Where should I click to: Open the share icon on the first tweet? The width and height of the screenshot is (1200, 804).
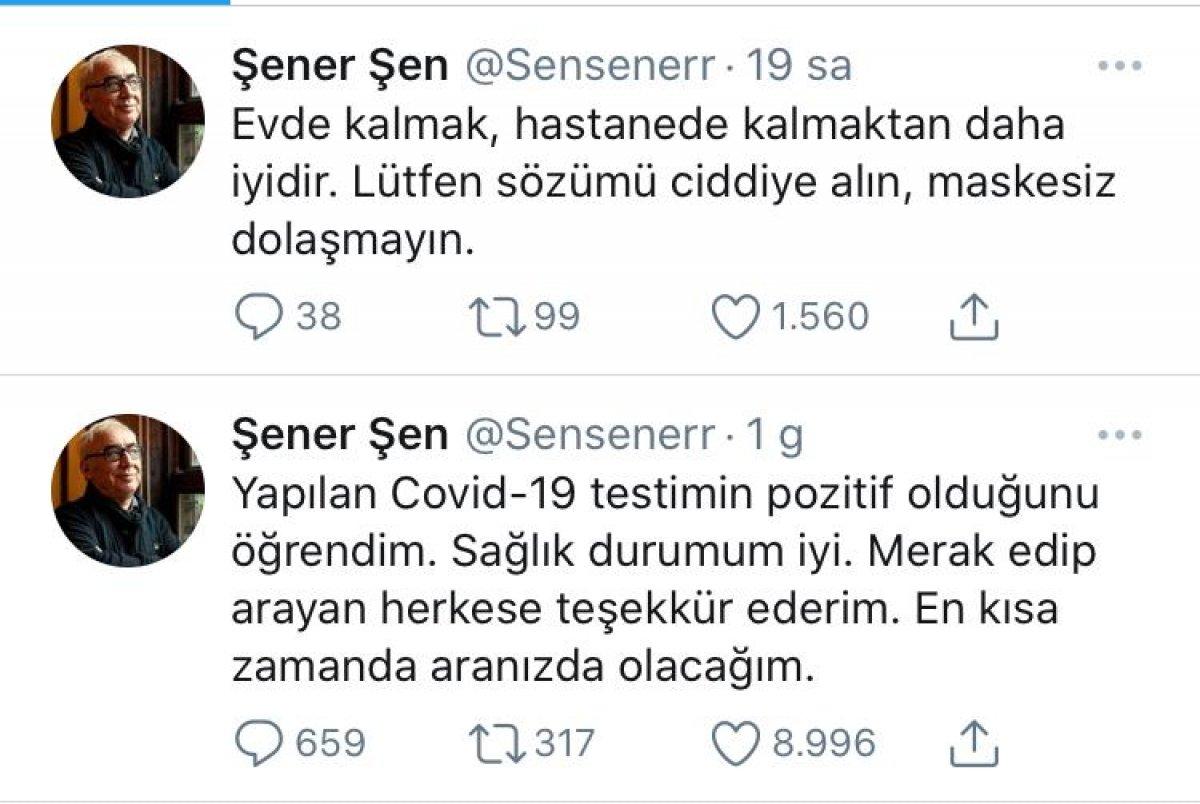(x=975, y=315)
